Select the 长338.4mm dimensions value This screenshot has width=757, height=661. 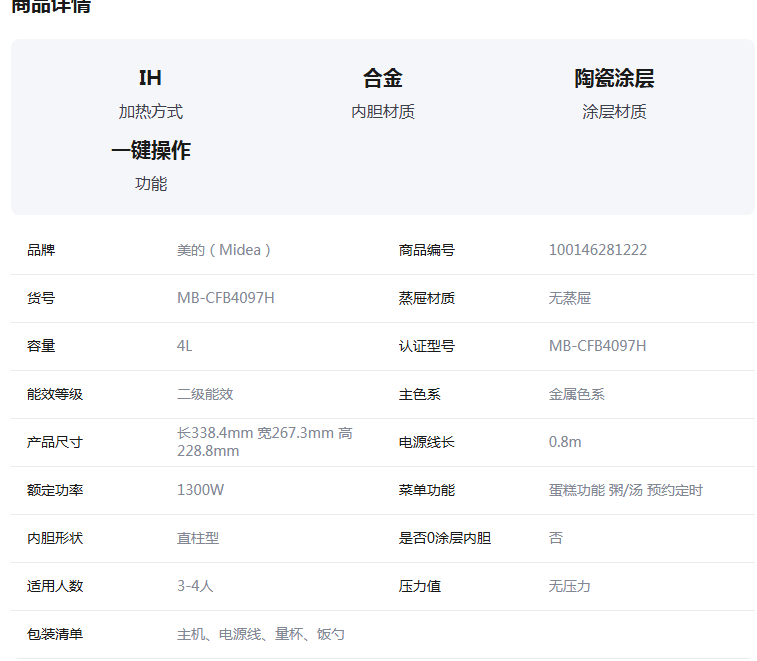pyautogui.click(x=265, y=442)
